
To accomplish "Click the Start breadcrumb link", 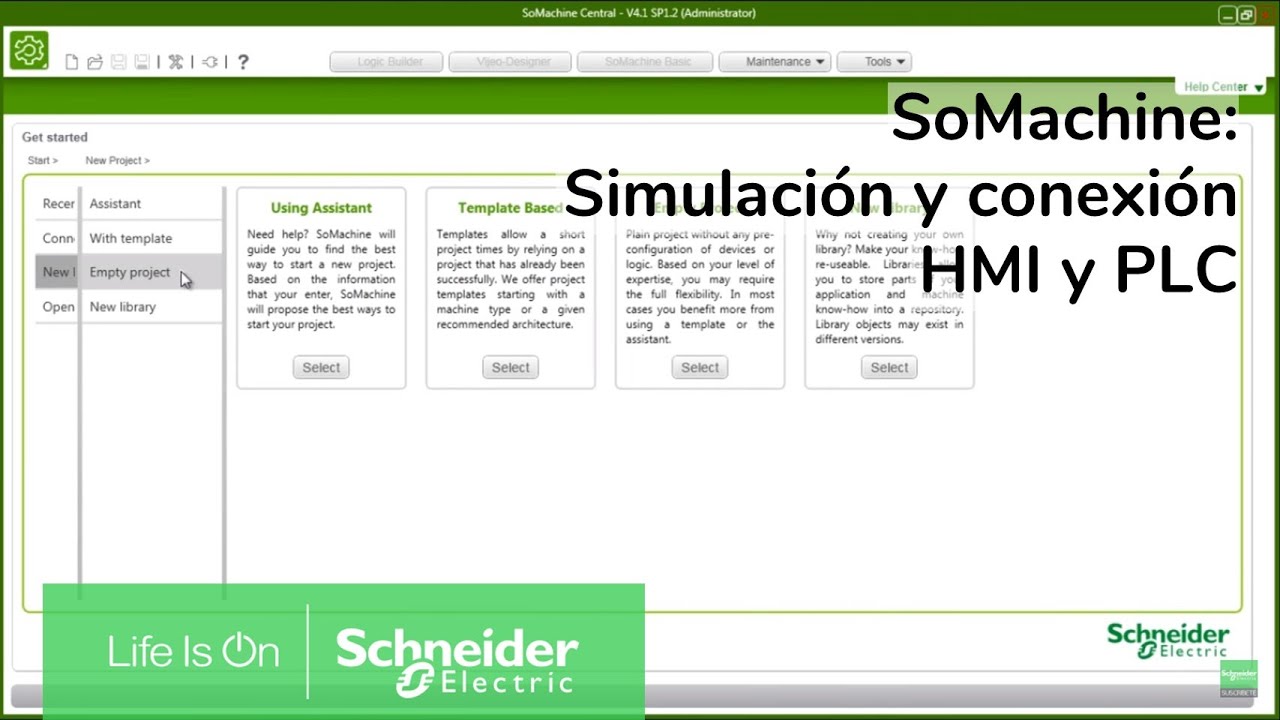I will click(x=43, y=160).
